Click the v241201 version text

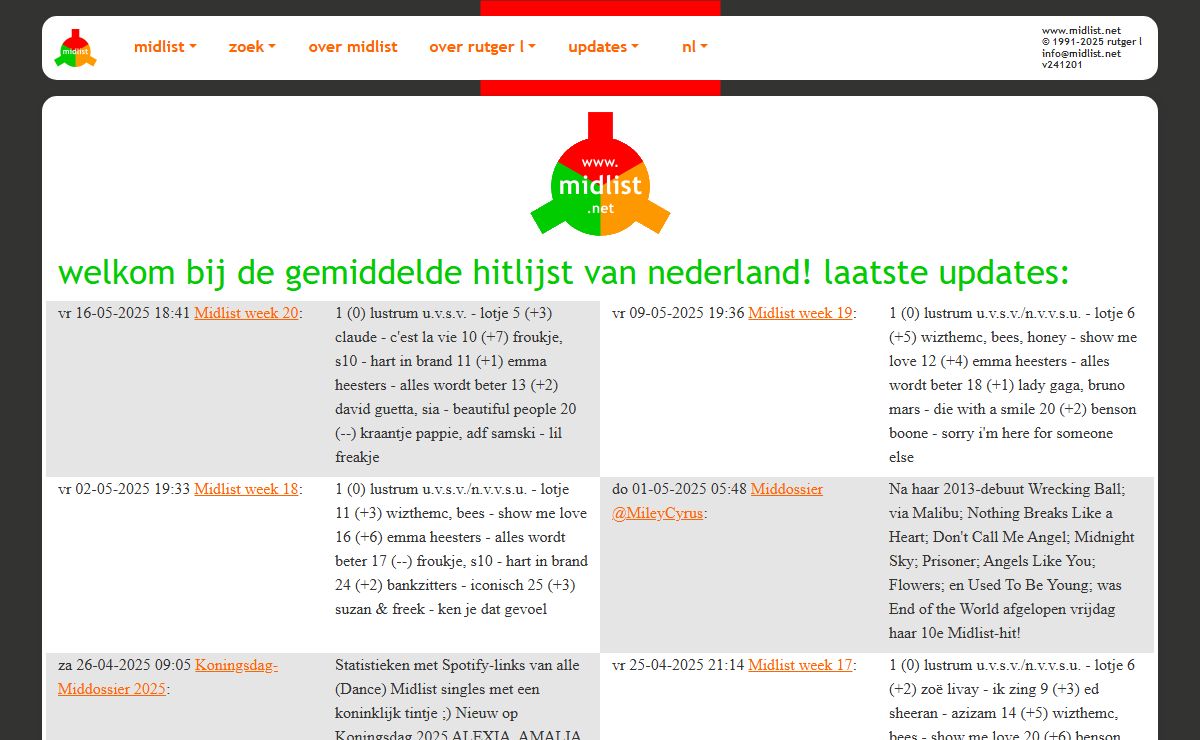pyautogui.click(x=1062, y=64)
